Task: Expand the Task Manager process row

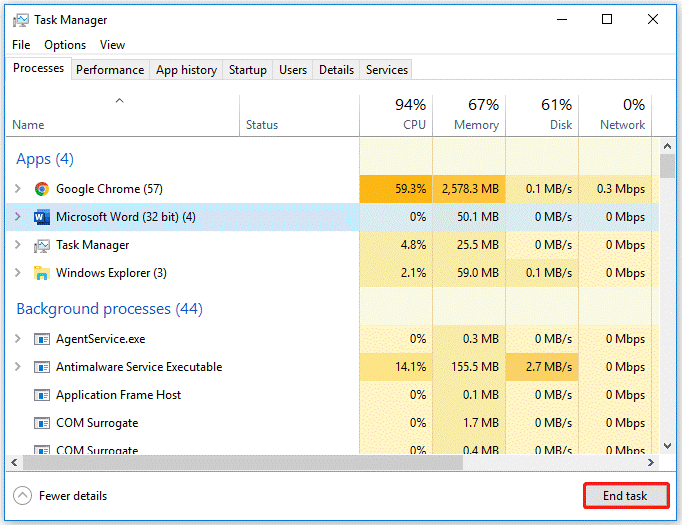Action: click(17, 244)
